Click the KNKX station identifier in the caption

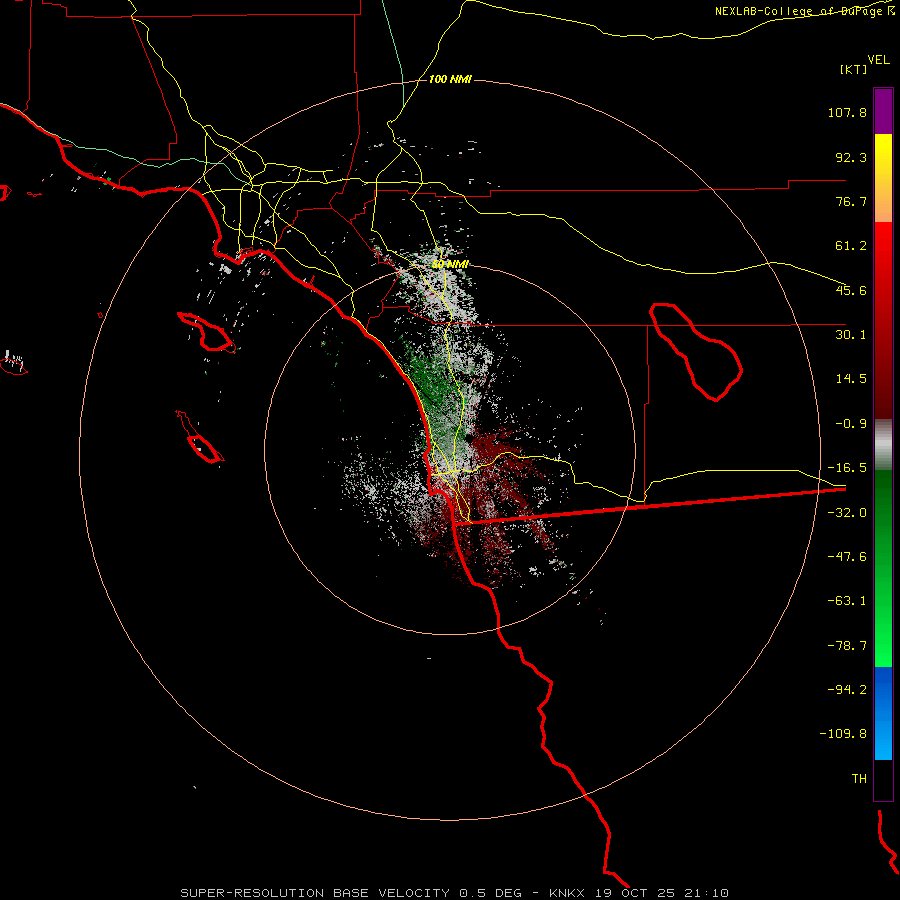pyautogui.click(x=567, y=893)
